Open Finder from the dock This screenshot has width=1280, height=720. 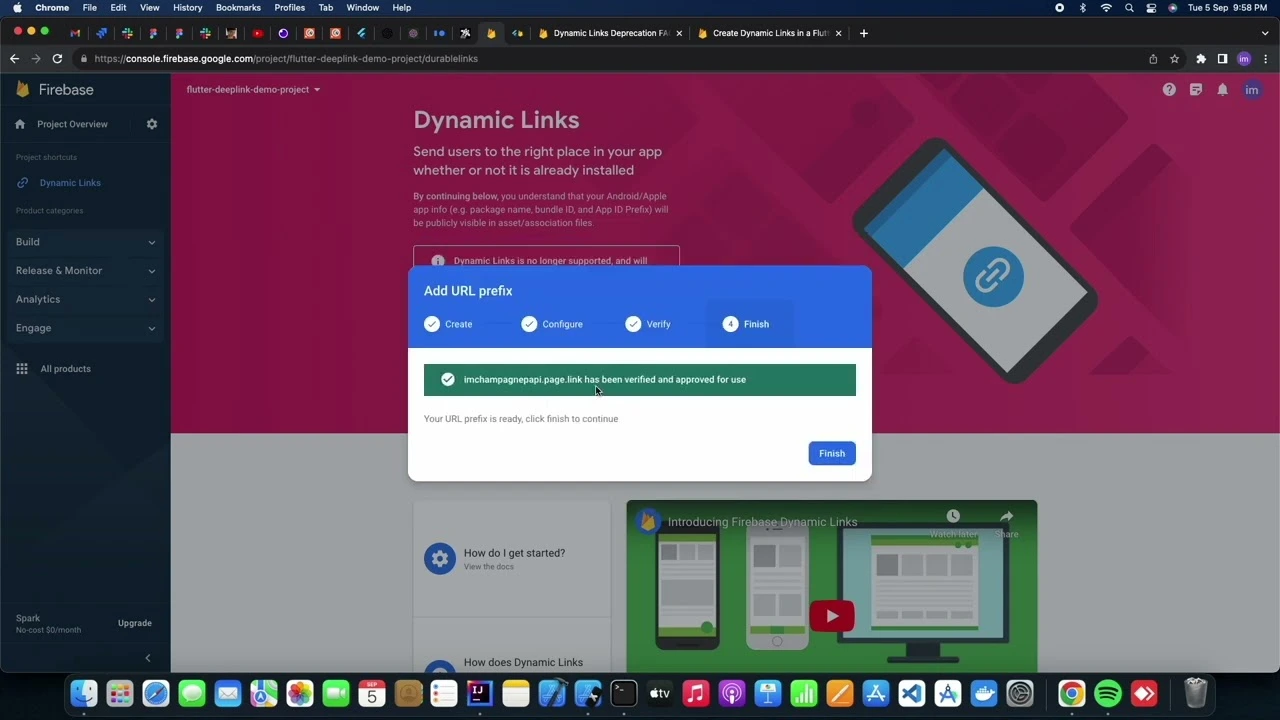tap(84, 693)
